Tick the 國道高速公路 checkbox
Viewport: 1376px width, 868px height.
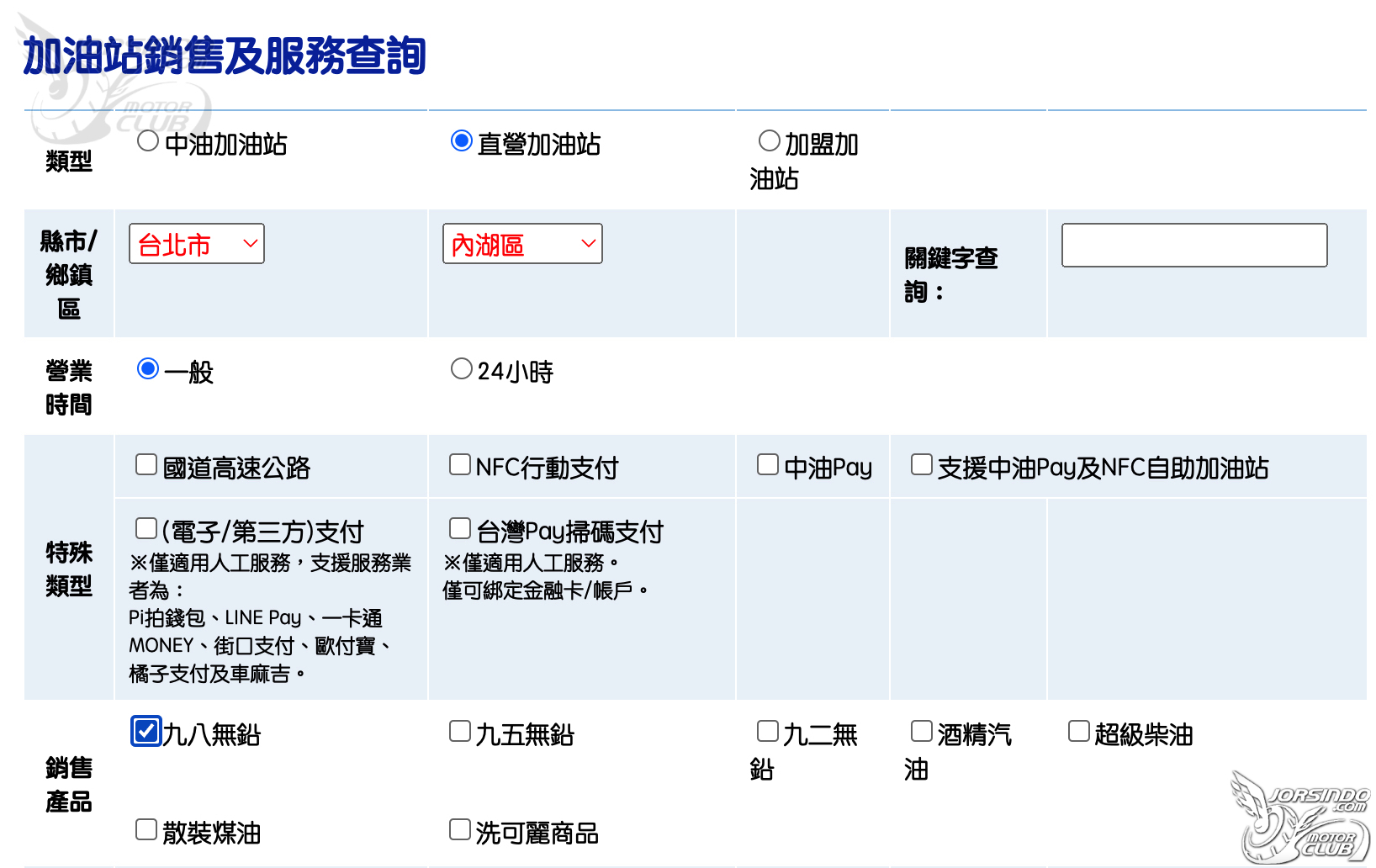click(146, 464)
